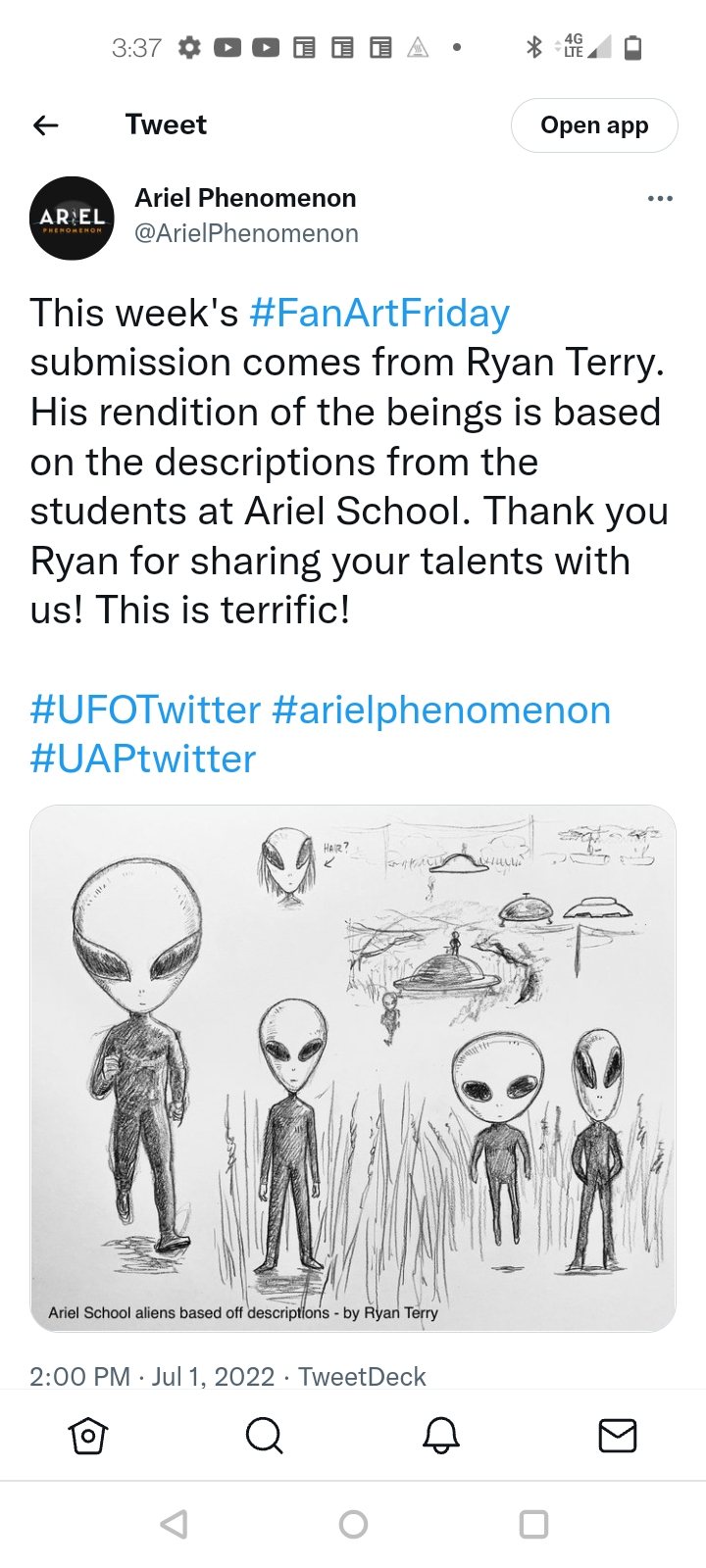The image size is (706, 1568).
Task: Go to the Home tab icon
Action: (88, 1436)
